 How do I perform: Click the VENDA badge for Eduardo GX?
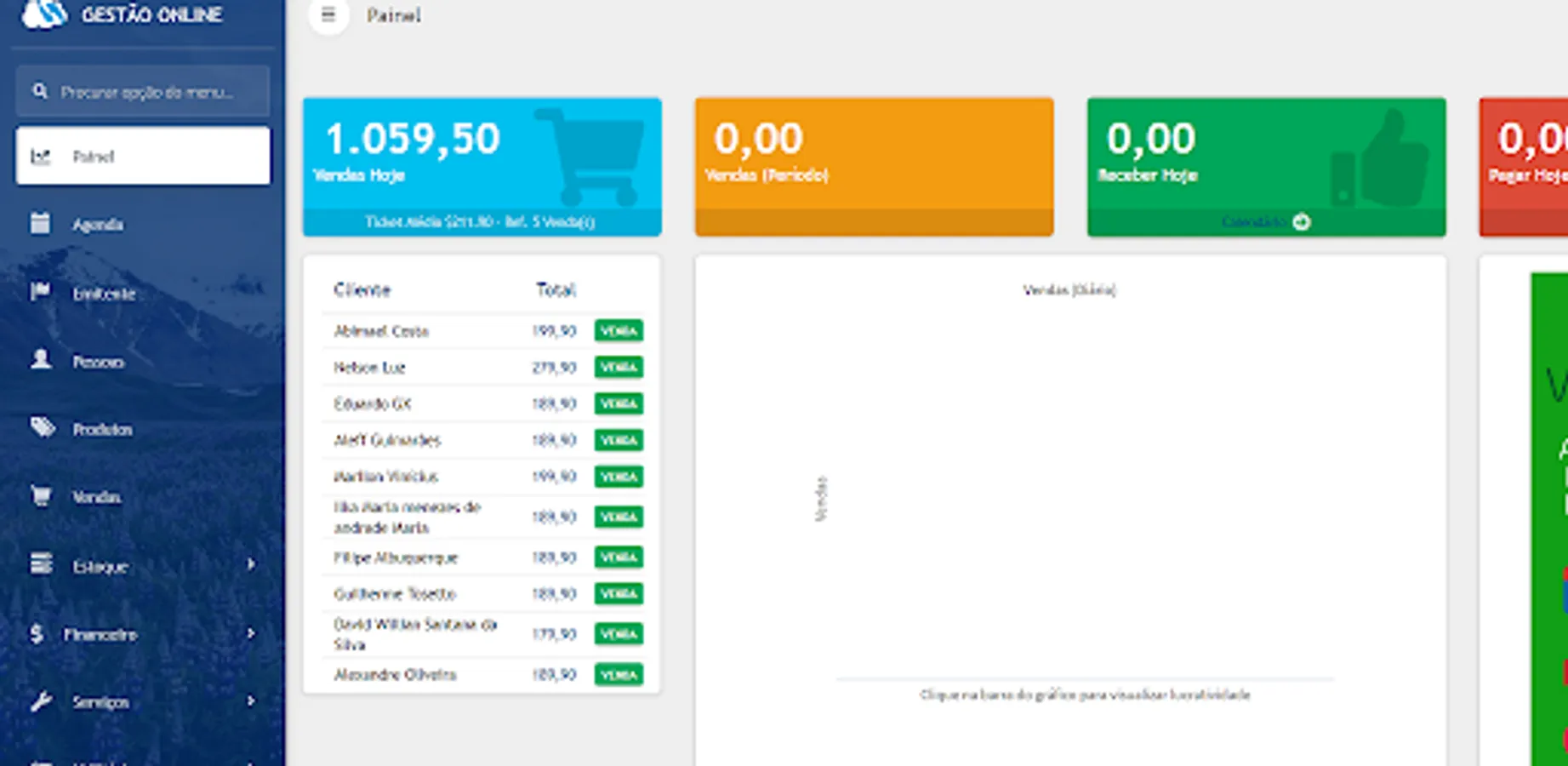pyautogui.click(x=619, y=403)
